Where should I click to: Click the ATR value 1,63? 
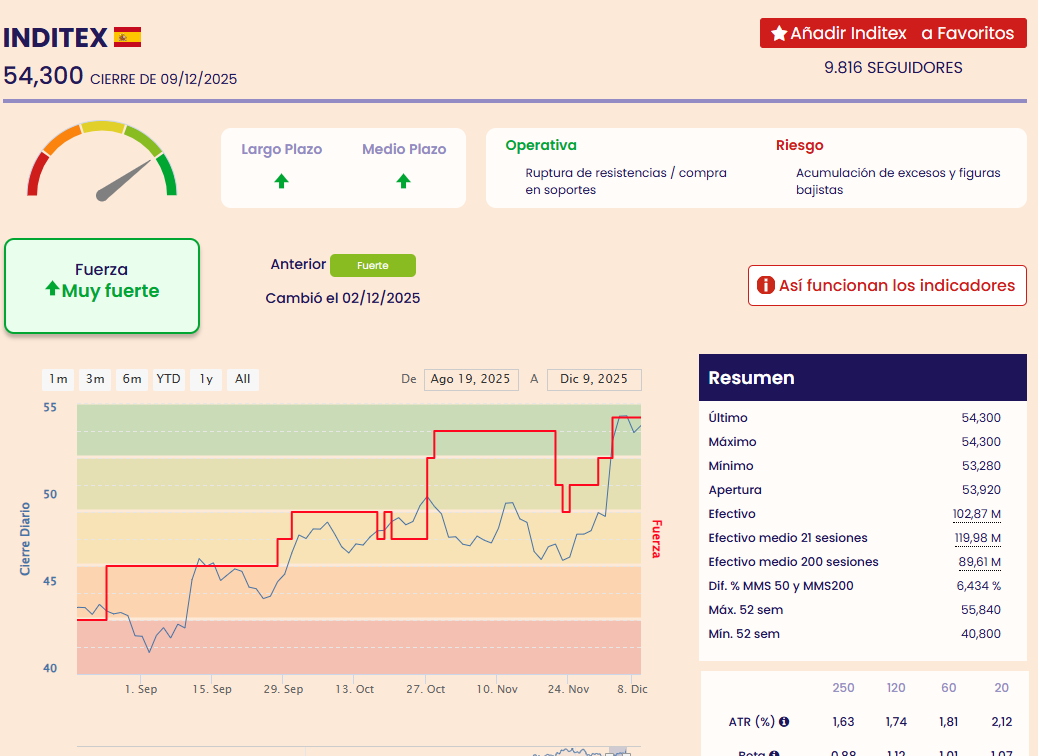click(x=843, y=722)
